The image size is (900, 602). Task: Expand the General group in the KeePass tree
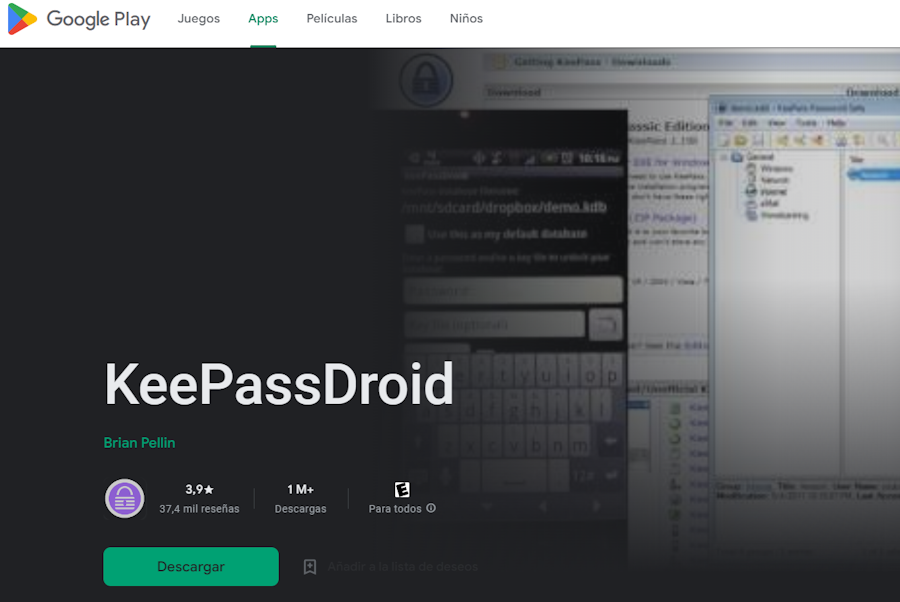[x=724, y=158]
